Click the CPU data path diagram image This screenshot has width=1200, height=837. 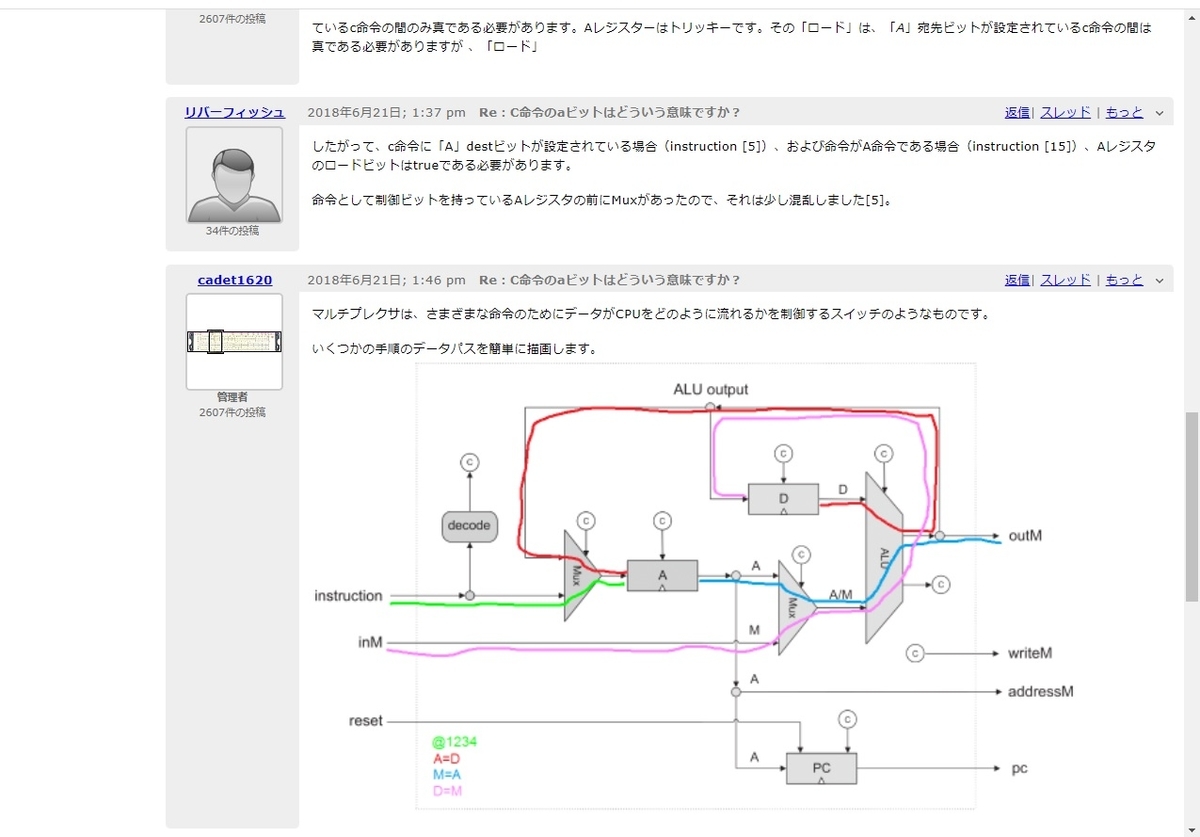coord(694,586)
